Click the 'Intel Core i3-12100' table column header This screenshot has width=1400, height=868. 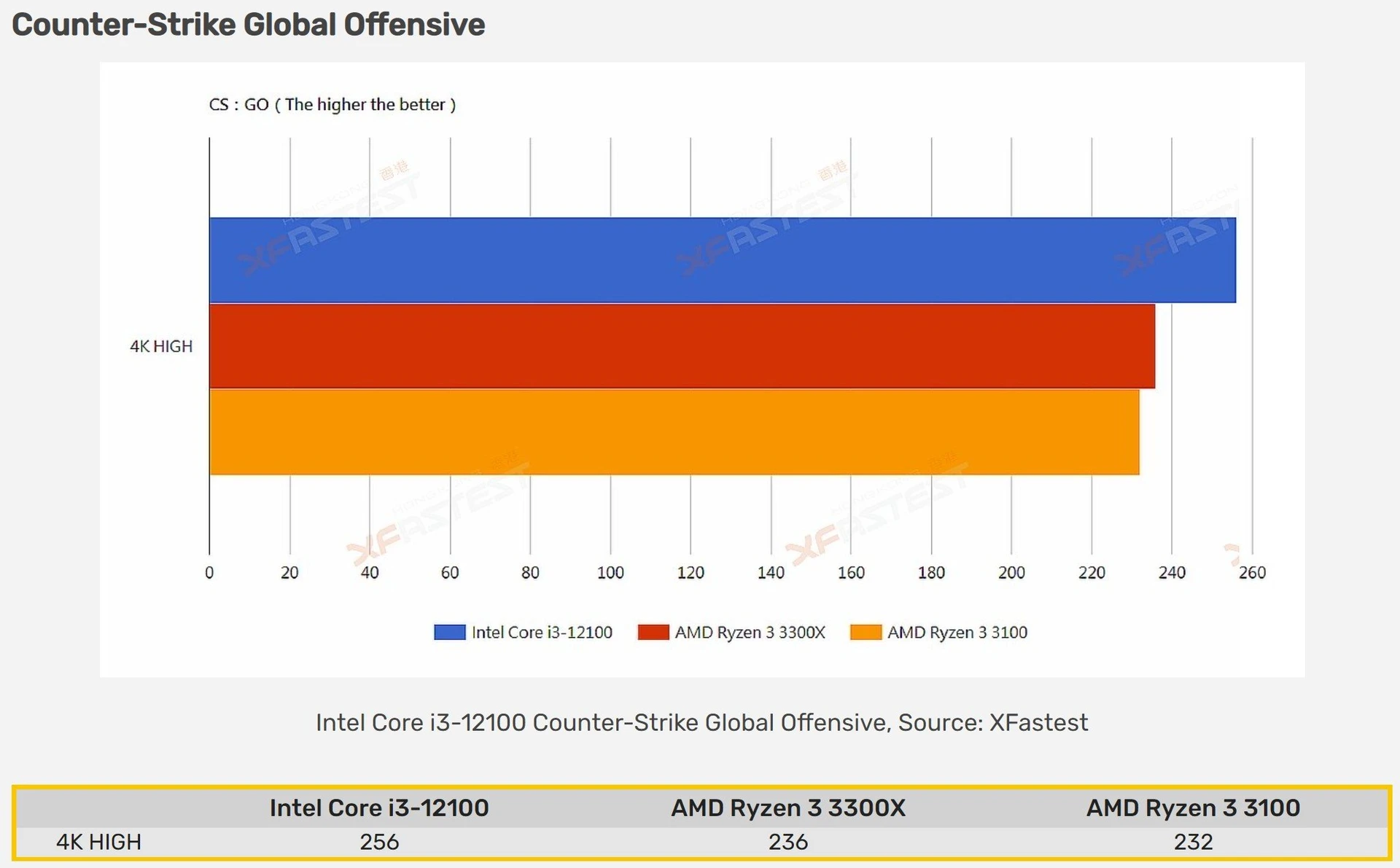tap(379, 808)
